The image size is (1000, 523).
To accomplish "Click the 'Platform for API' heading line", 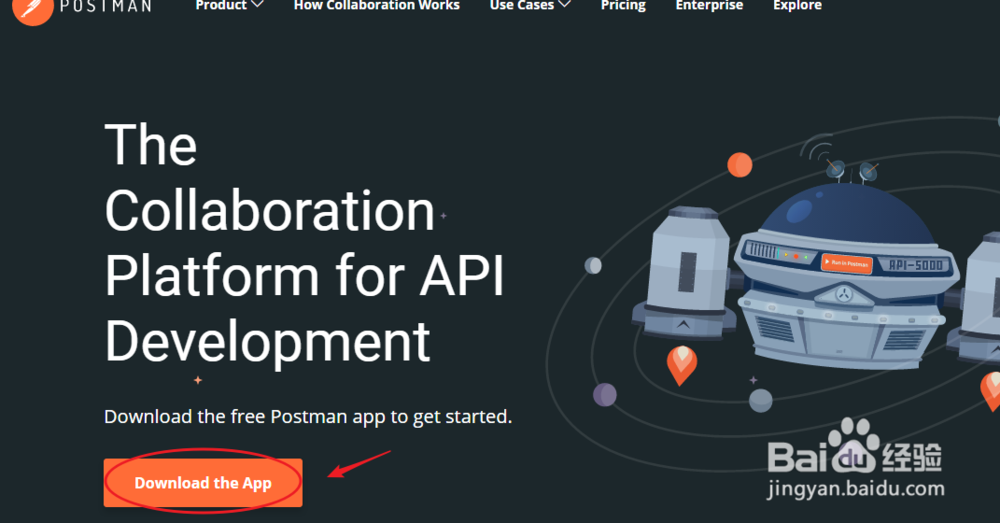I will pyautogui.click(x=304, y=276).
